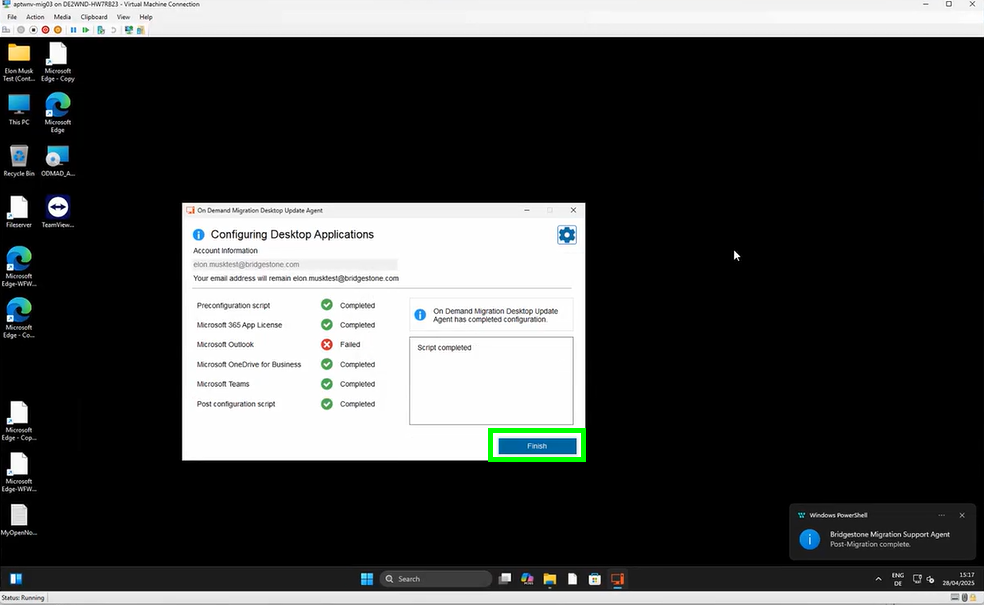Open the Windows Start menu in the VM
The image size is (984, 605).
coord(367,579)
